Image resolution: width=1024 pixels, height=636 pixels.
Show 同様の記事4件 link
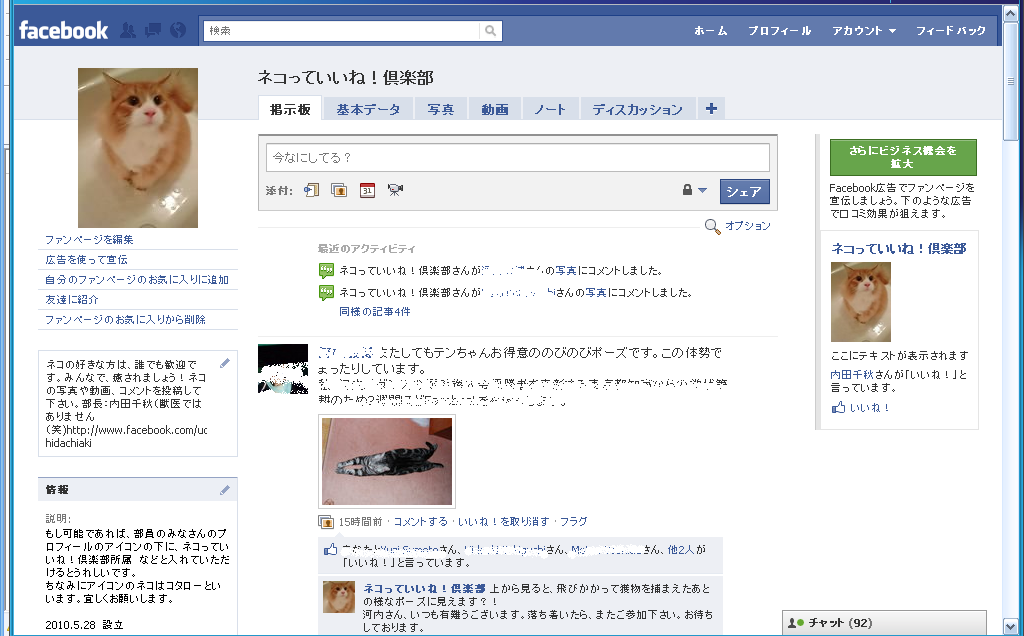(375, 311)
